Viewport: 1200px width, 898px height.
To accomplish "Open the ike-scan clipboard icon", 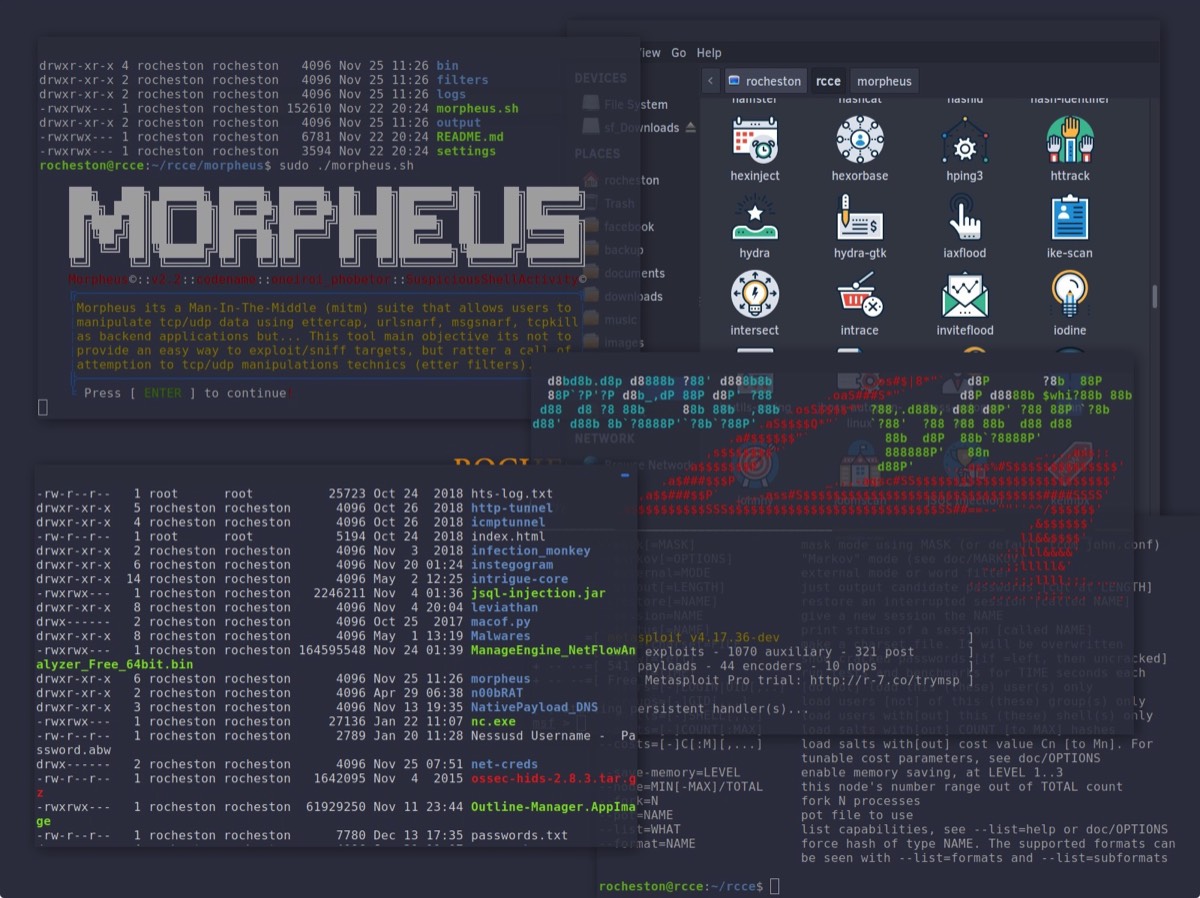I will click(1069, 218).
